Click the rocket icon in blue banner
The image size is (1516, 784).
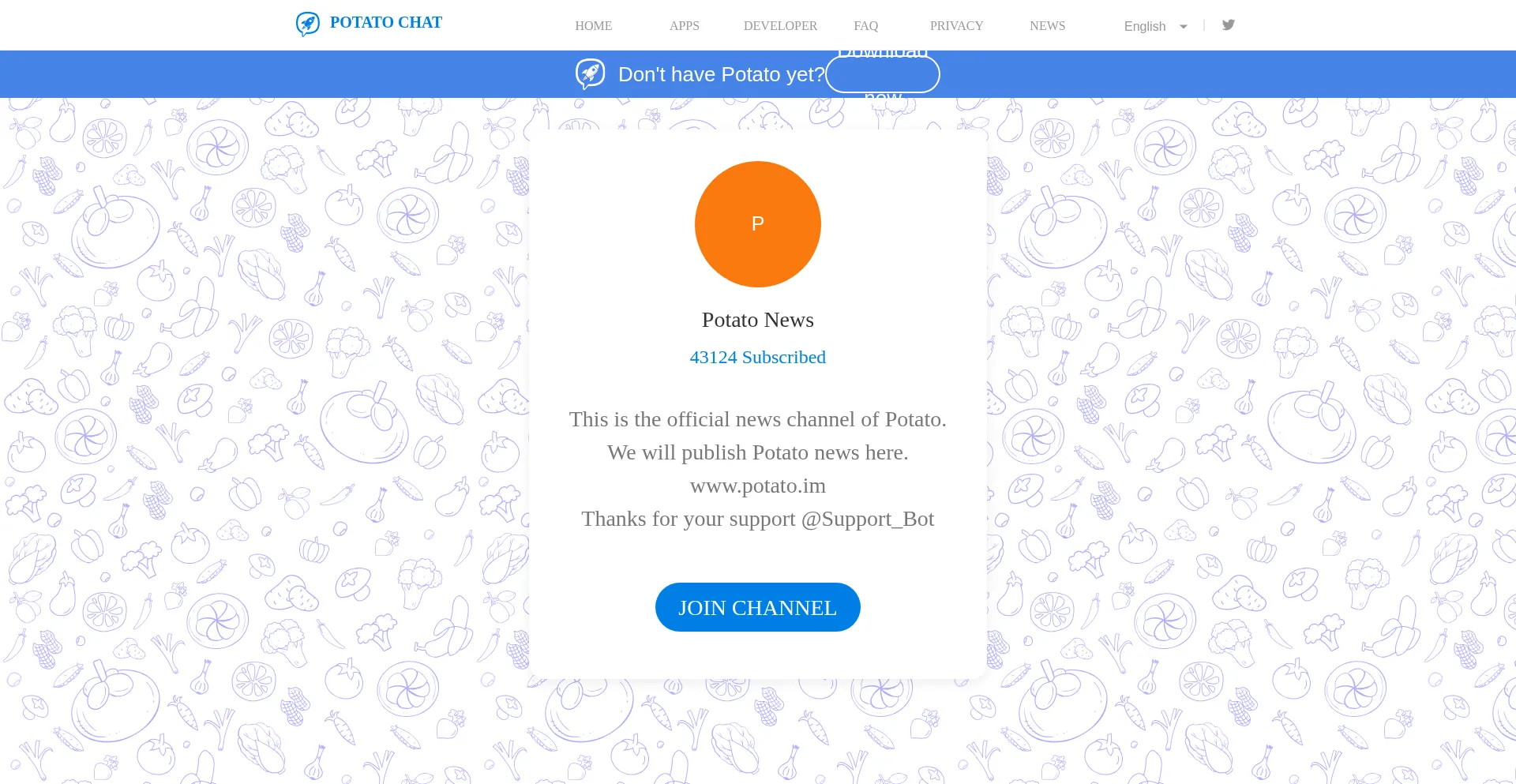pos(590,74)
